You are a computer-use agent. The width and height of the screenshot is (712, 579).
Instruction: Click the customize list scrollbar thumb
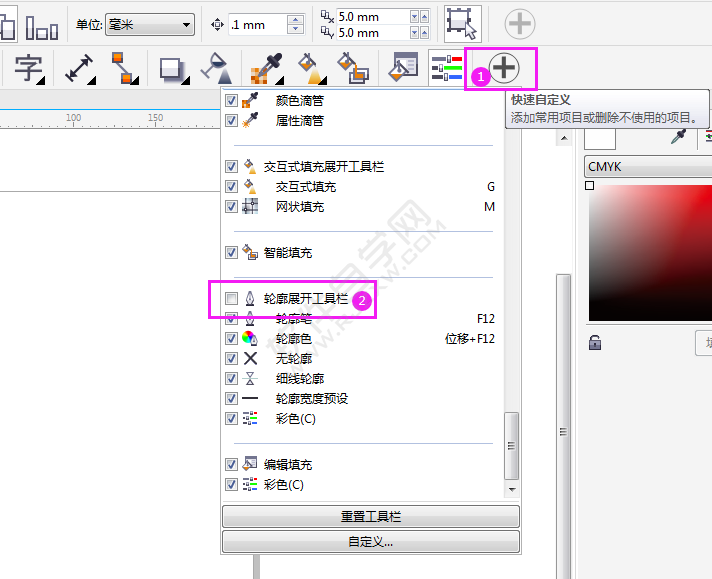tap(512, 445)
